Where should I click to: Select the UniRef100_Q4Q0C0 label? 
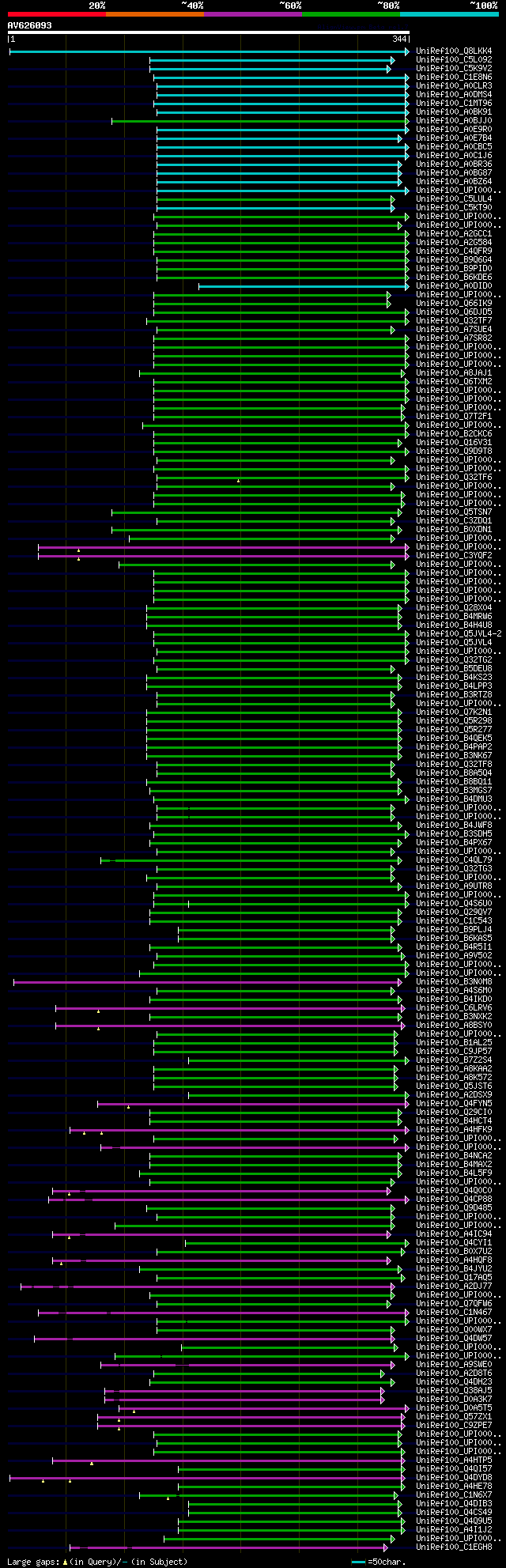(454, 1191)
